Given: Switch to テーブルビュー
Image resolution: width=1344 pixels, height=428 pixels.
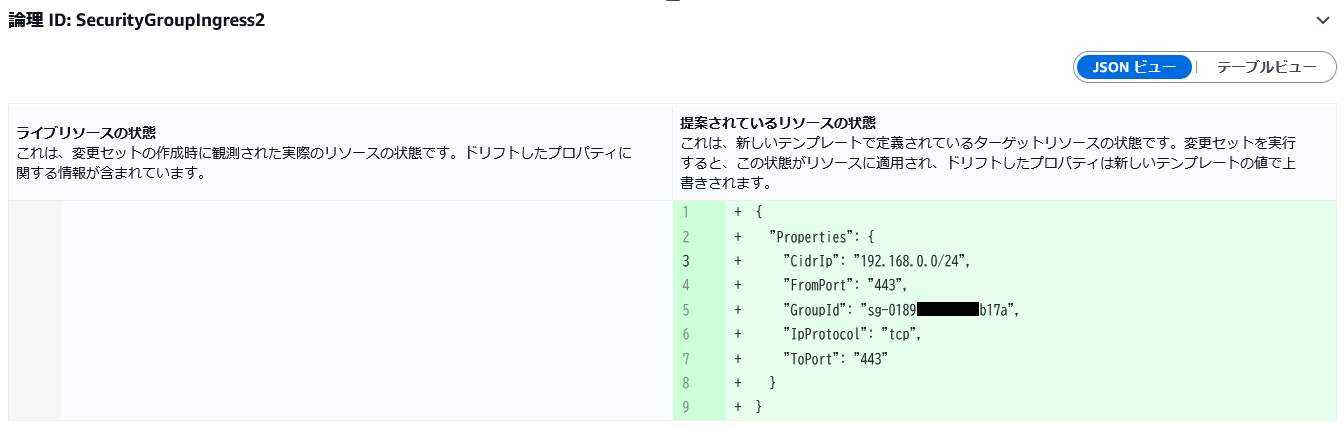Looking at the screenshot, I should [1266, 67].
